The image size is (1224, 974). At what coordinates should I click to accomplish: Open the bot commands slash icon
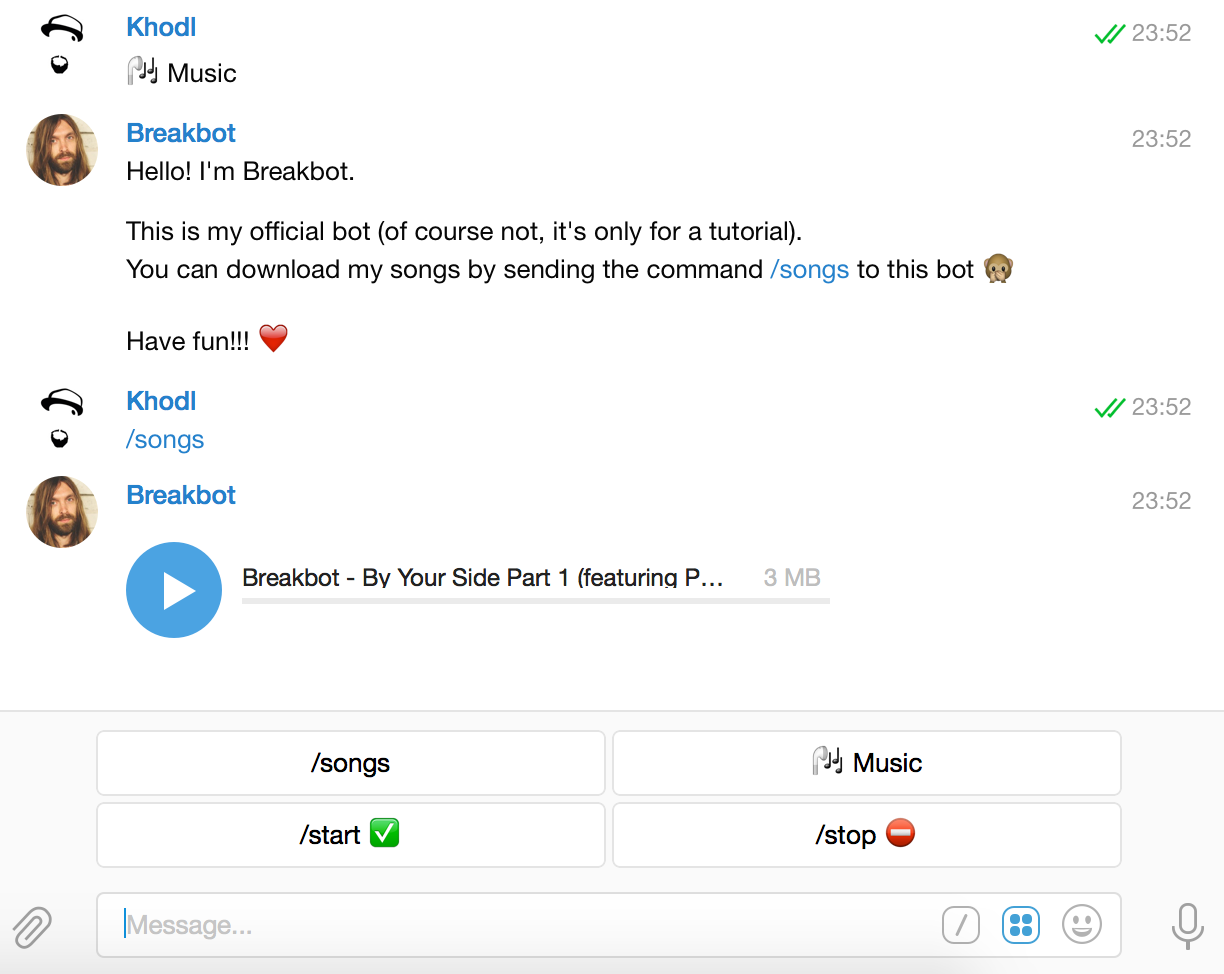[x=961, y=924]
